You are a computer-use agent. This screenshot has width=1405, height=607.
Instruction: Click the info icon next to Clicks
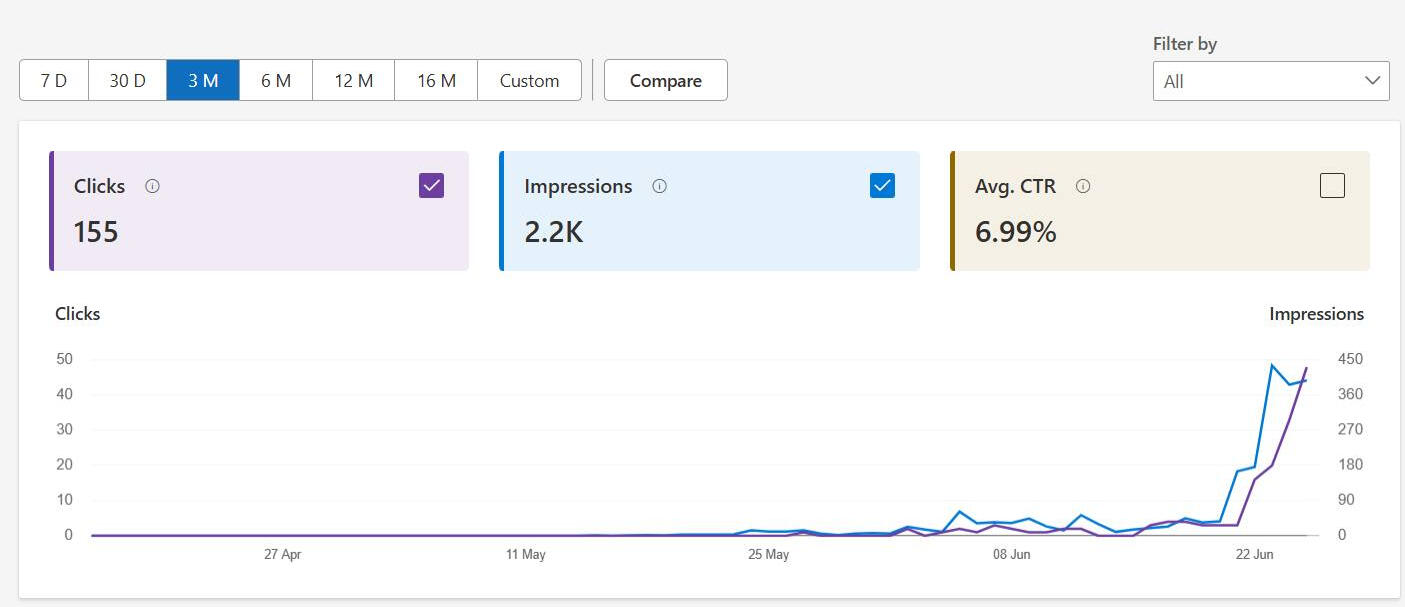point(152,186)
